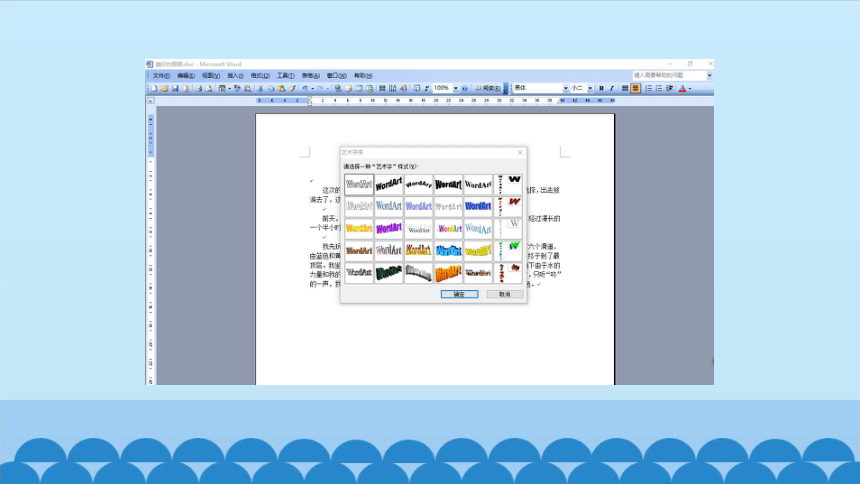860x484 pixels.
Task: Click the Cut scissors icon
Action: (260, 88)
